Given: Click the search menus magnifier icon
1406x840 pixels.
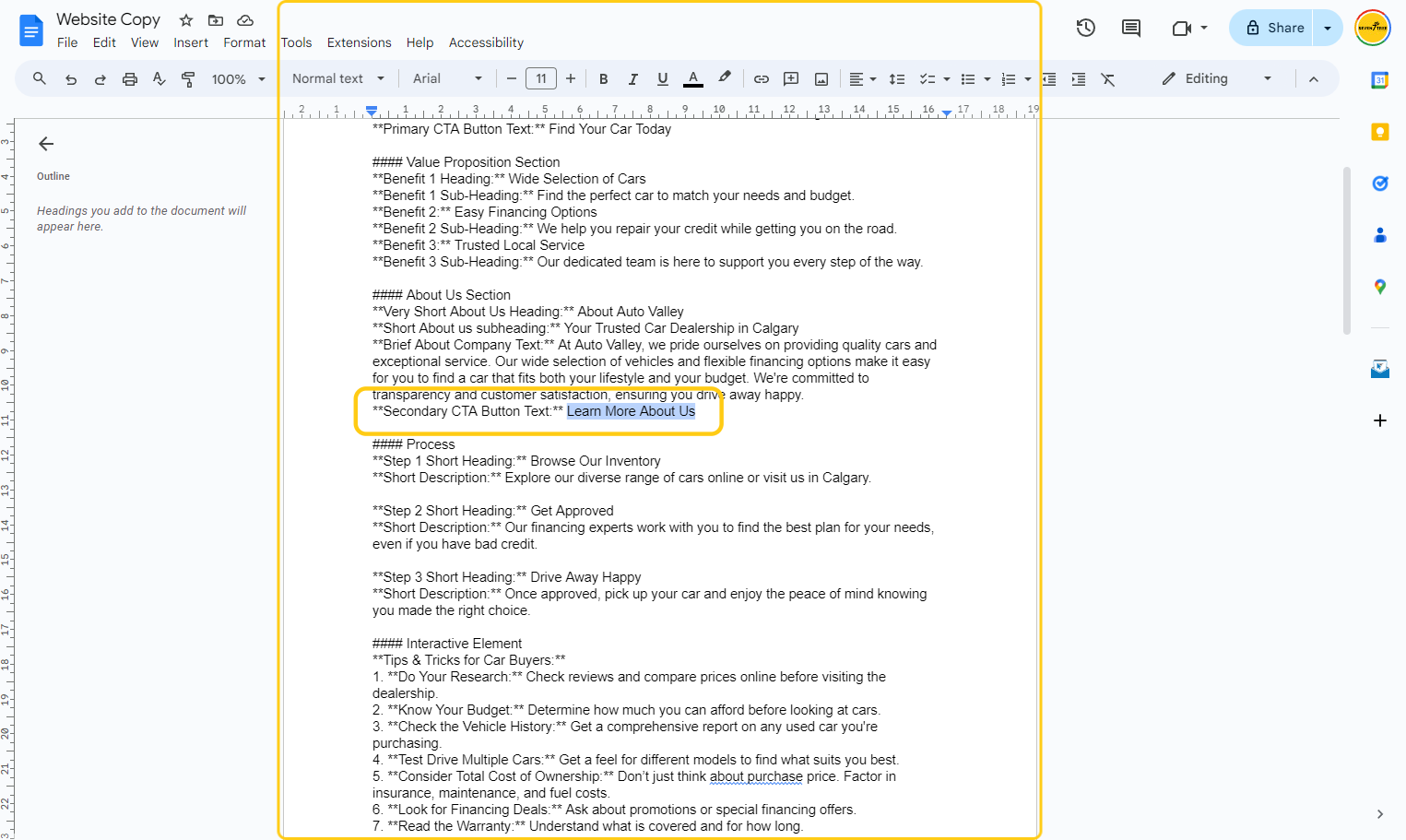Looking at the screenshot, I should (x=40, y=79).
